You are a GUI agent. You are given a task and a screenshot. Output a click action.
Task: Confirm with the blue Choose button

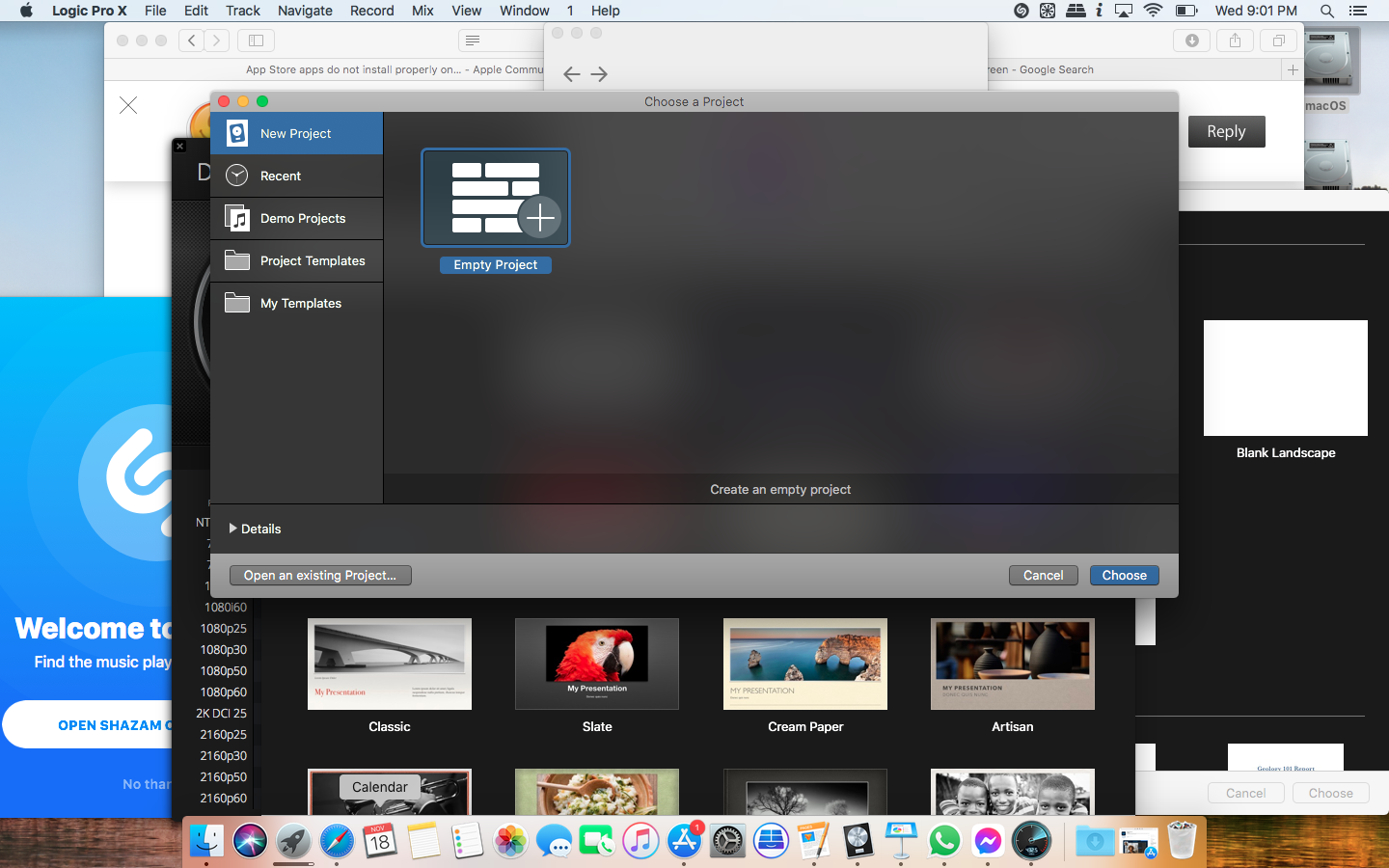click(x=1125, y=575)
